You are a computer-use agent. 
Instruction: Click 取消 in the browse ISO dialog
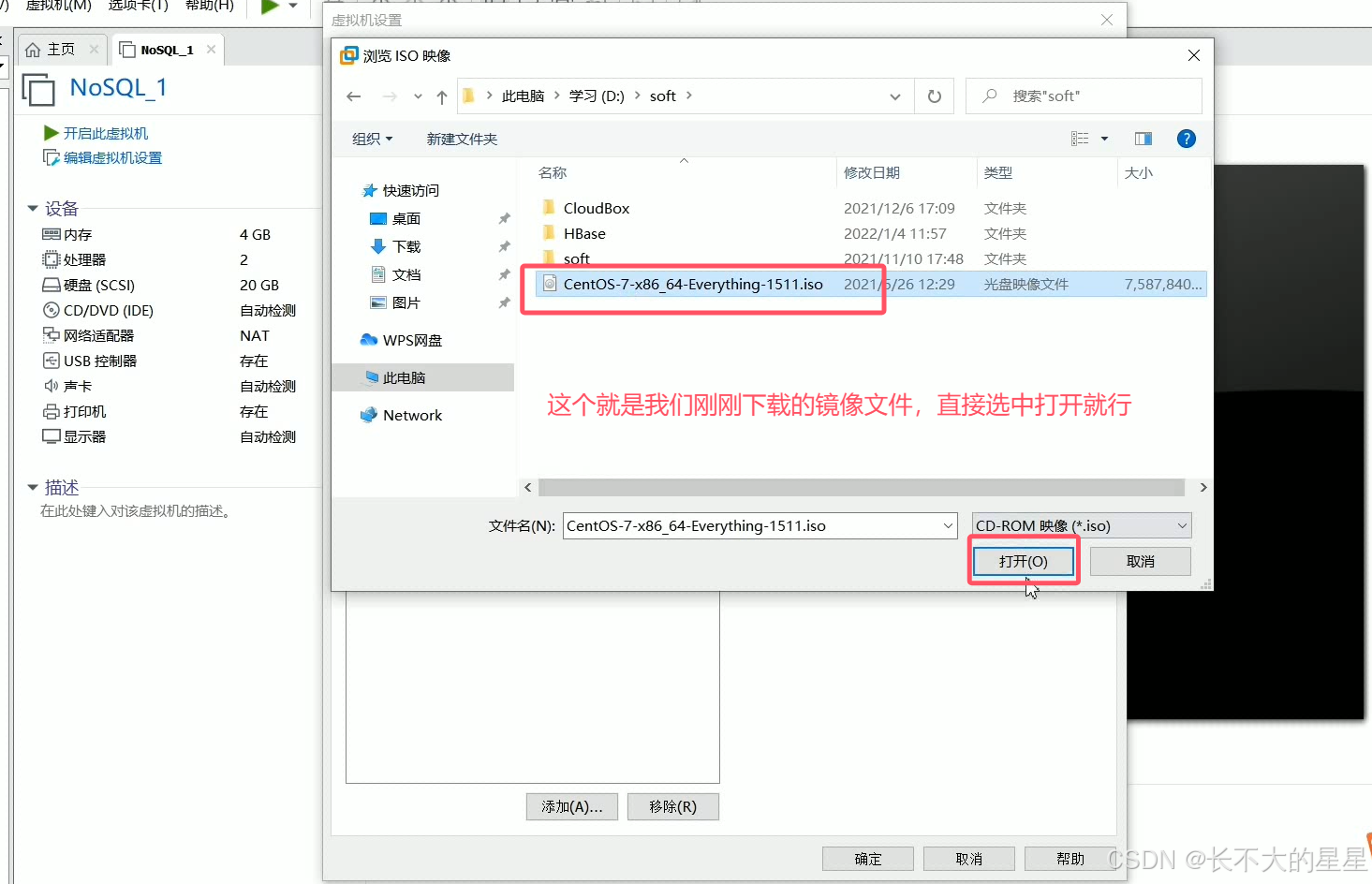click(x=1141, y=561)
